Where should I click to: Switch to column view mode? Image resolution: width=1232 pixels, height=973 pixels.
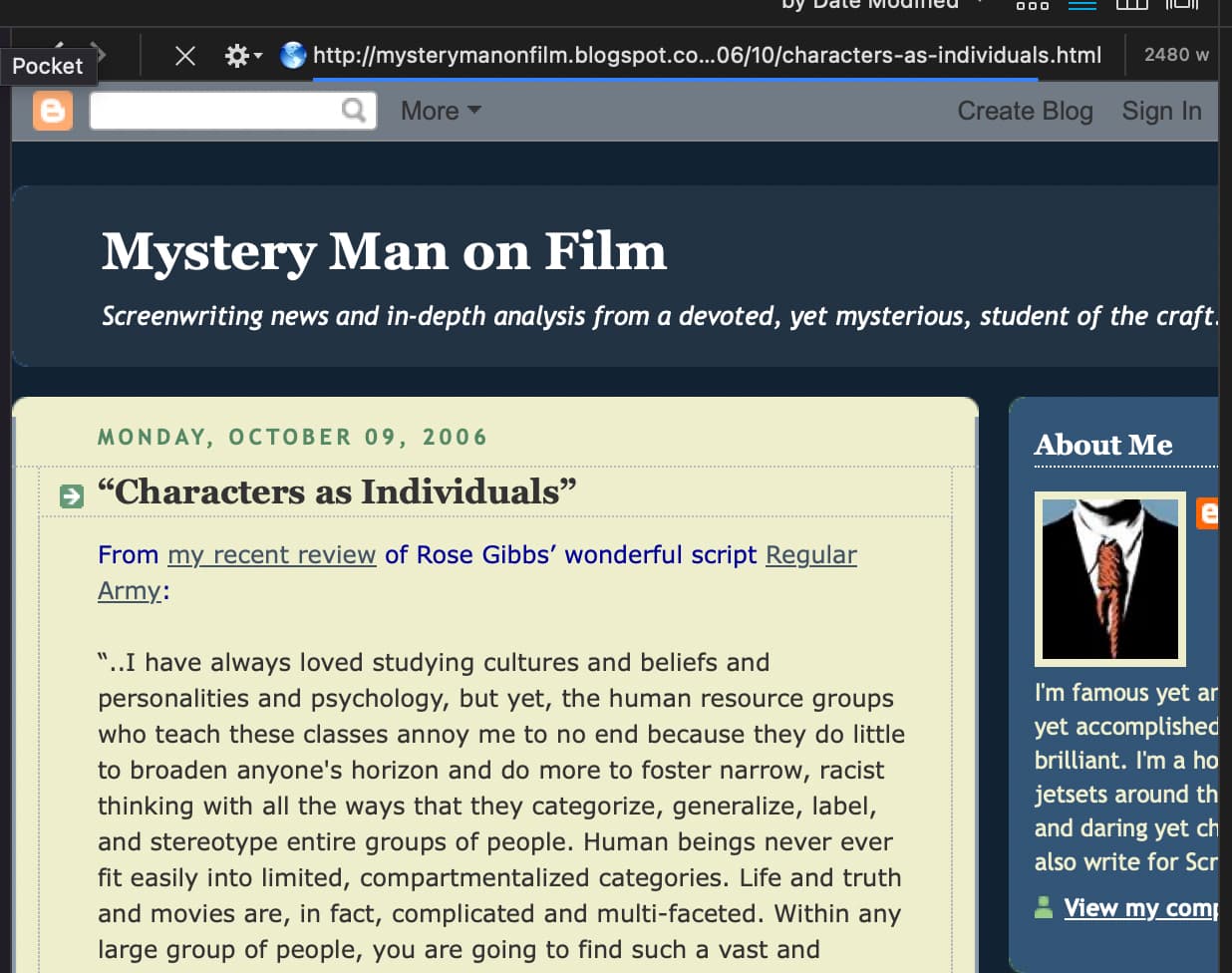(x=1131, y=5)
